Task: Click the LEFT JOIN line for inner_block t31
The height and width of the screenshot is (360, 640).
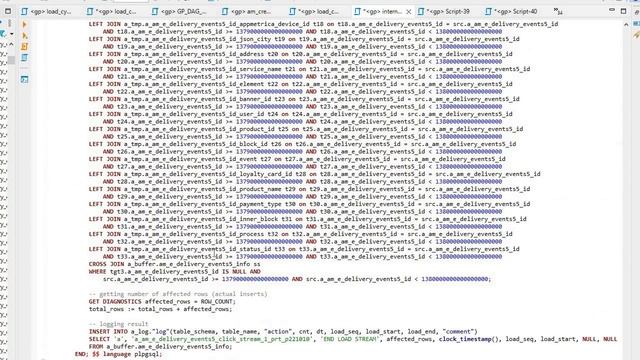Action: coord(308,219)
